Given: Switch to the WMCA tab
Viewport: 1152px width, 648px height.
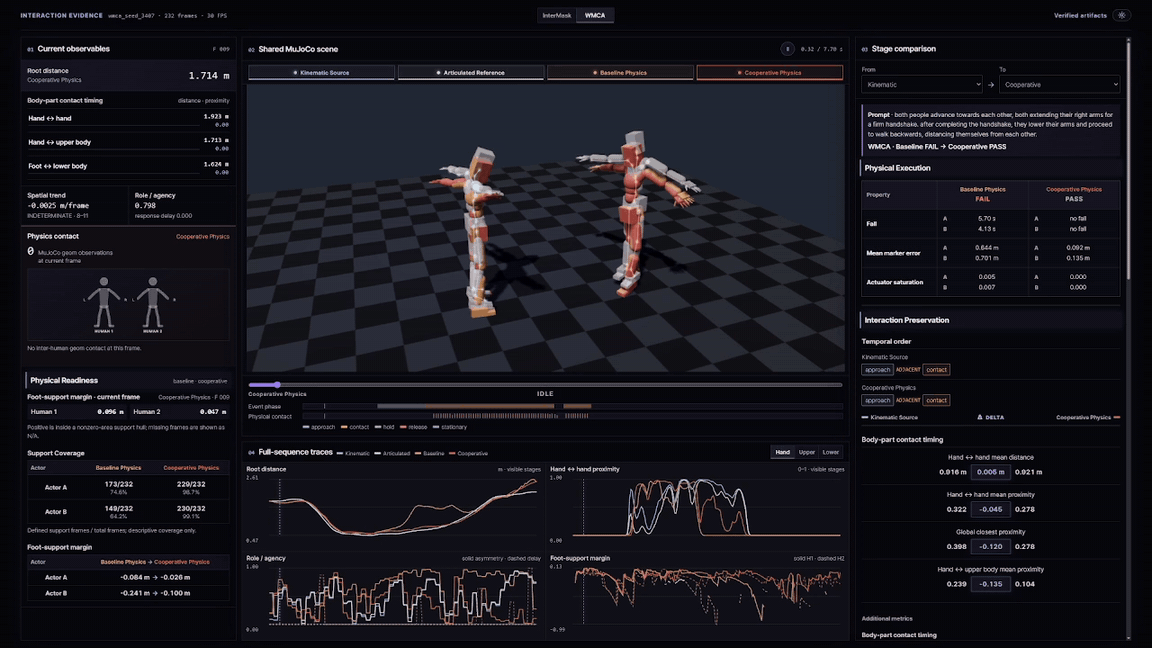Looking at the screenshot, I should point(595,15).
